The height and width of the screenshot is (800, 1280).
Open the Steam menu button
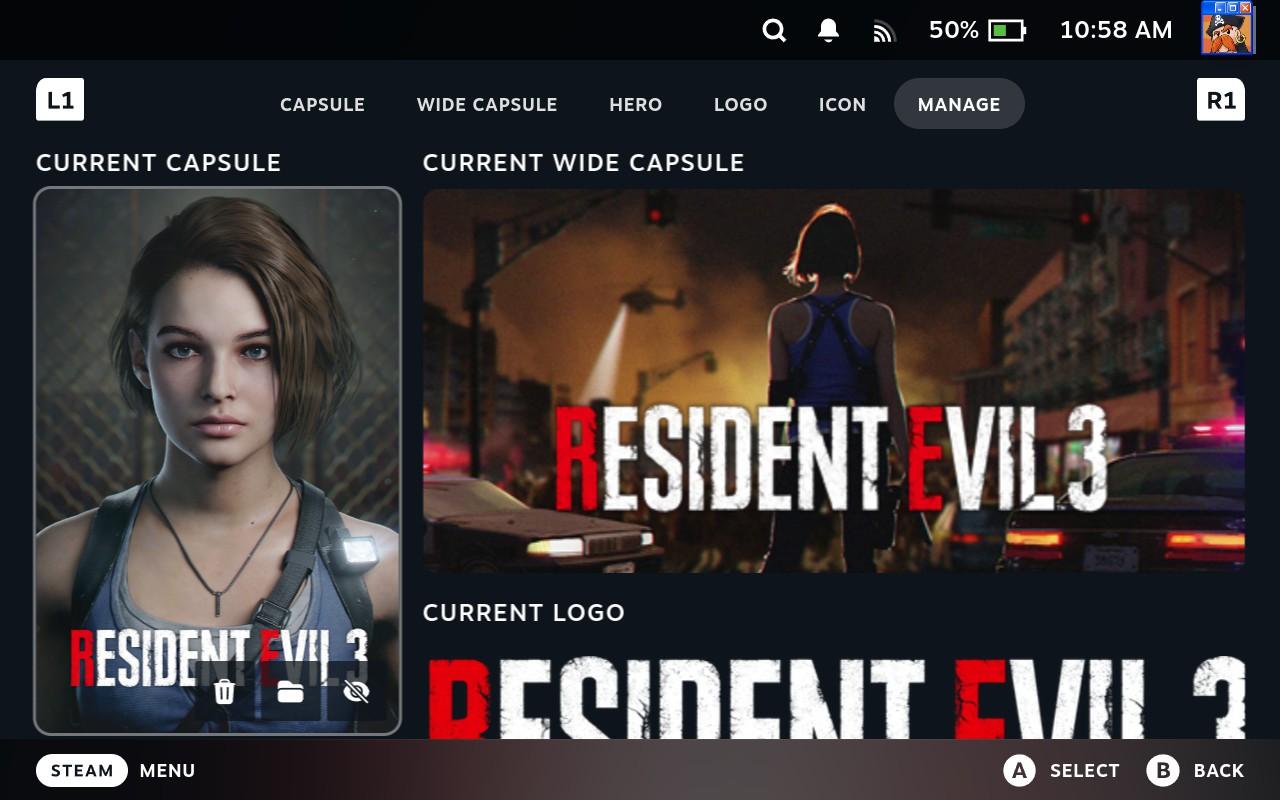click(x=82, y=770)
